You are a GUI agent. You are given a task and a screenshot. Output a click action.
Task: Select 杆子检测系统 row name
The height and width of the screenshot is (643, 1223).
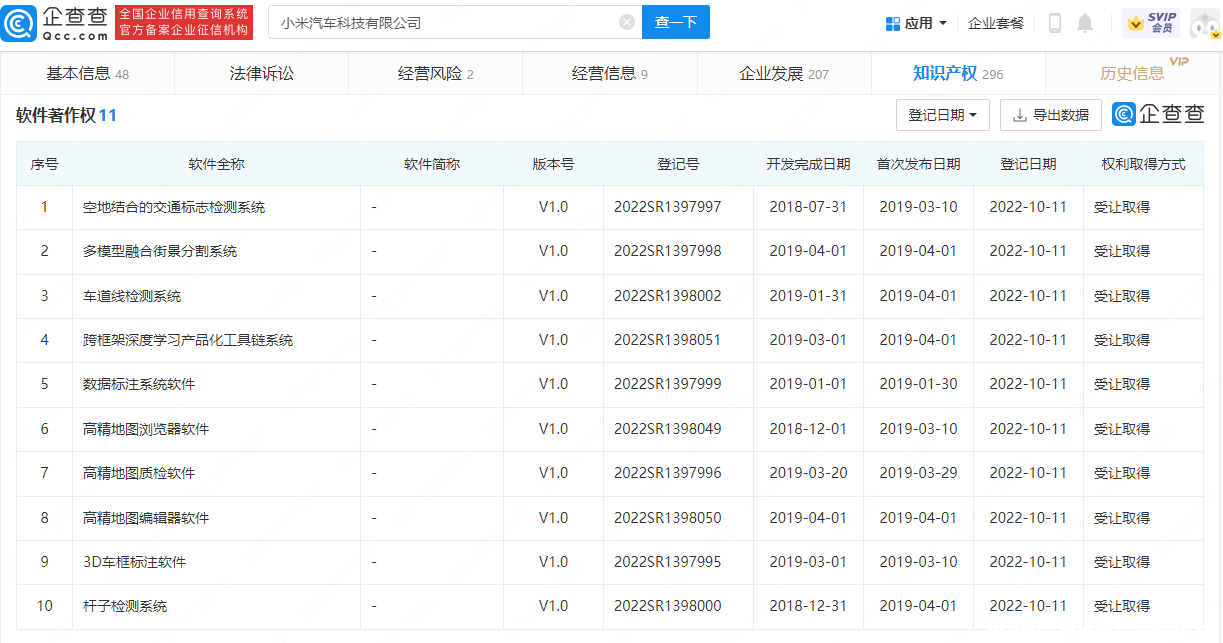(x=125, y=606)
